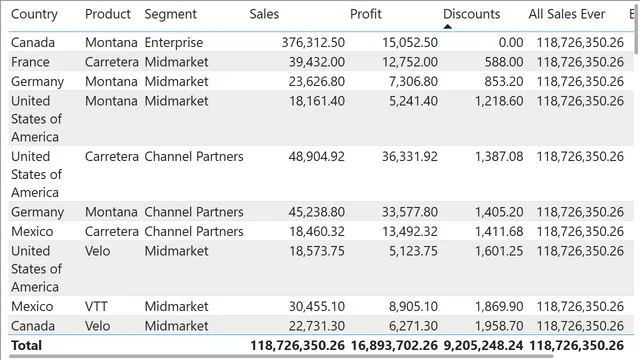640x360 pixels.
Task: Select profit value 36,331.92
Action: point(410,156)
